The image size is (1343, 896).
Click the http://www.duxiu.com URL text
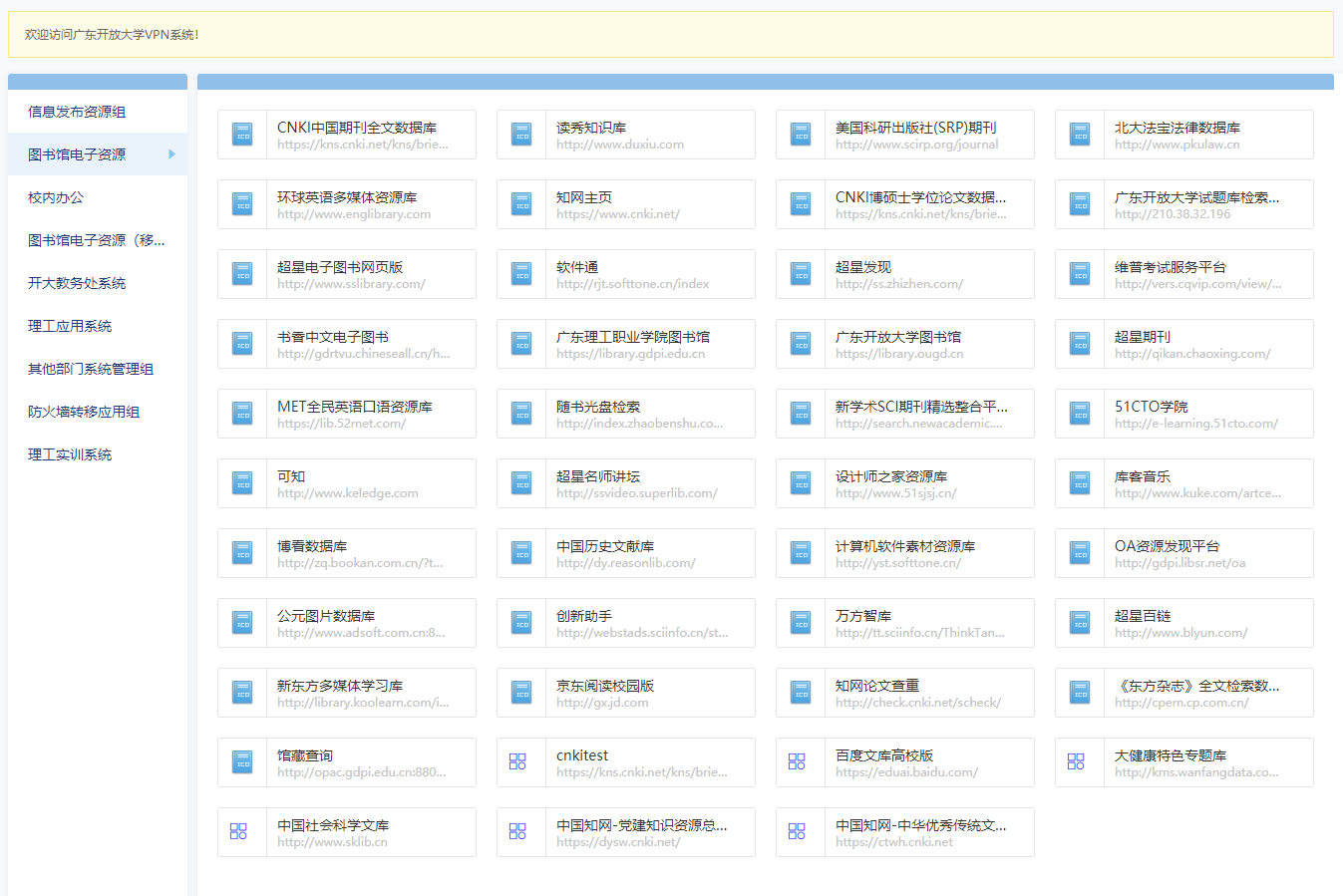click(x=620, y=145)
